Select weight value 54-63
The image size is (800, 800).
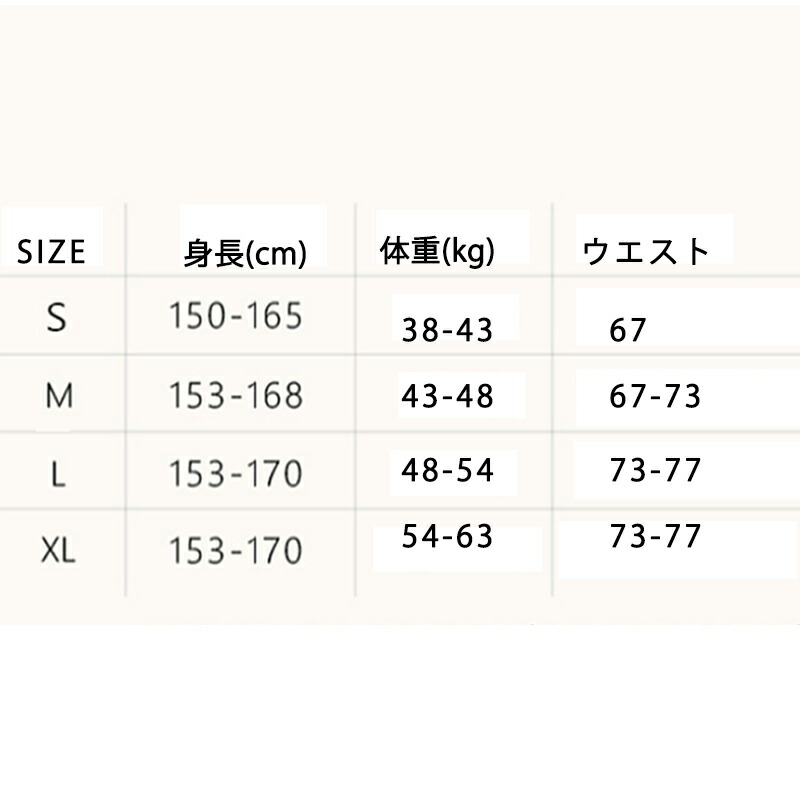[x=447, y=537]
